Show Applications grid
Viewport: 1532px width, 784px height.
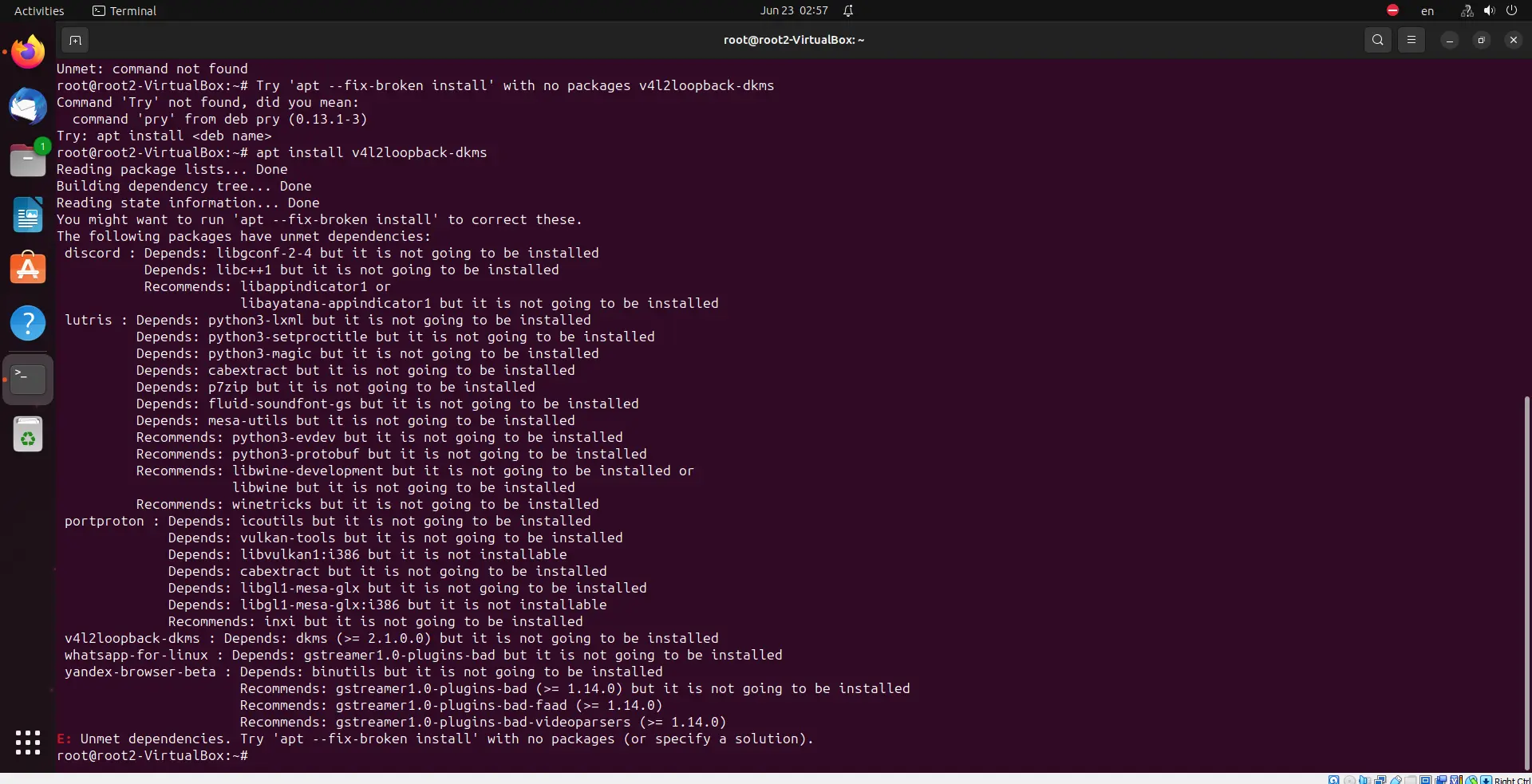click(28, 743)
